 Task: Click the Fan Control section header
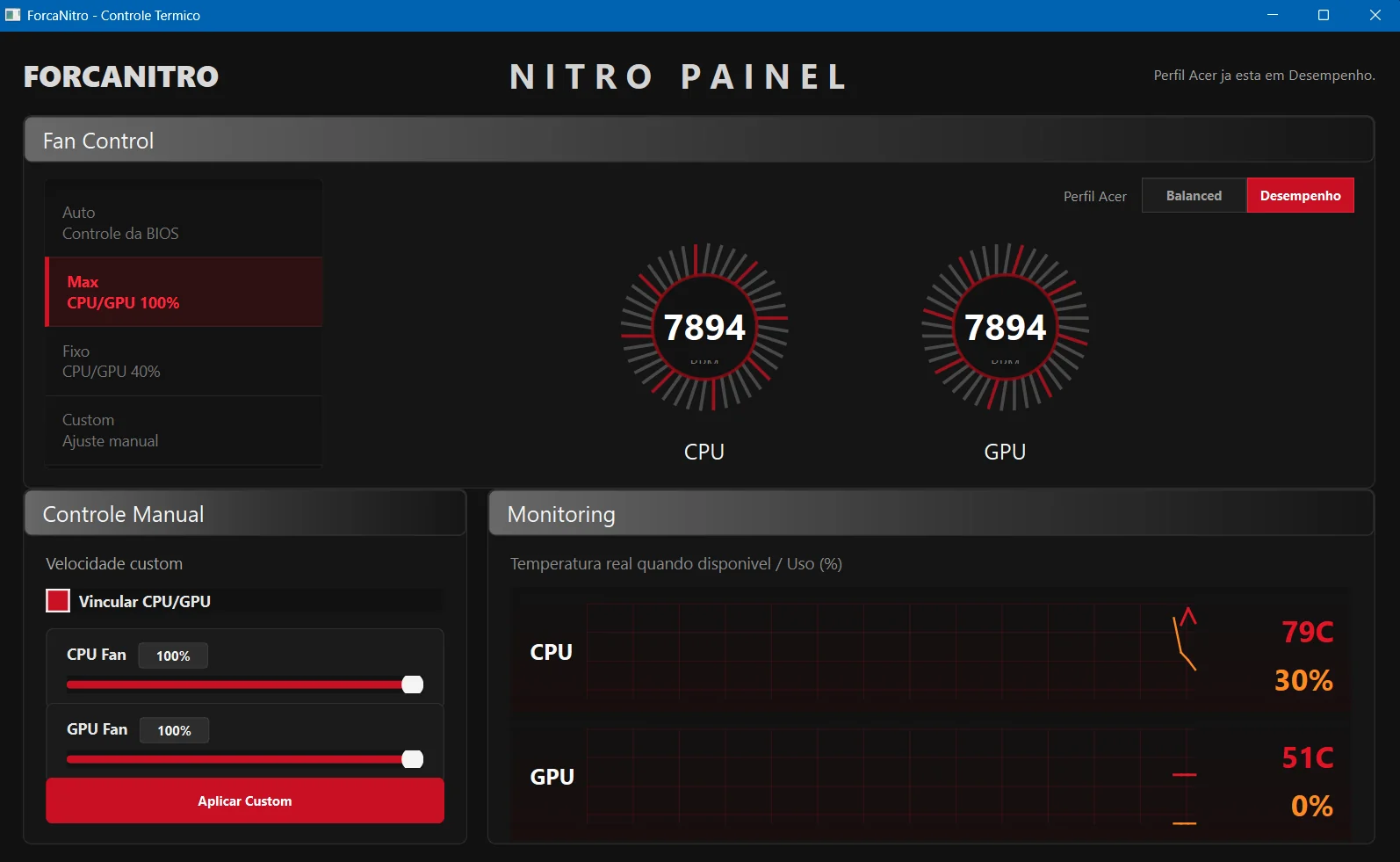[699, 140]
